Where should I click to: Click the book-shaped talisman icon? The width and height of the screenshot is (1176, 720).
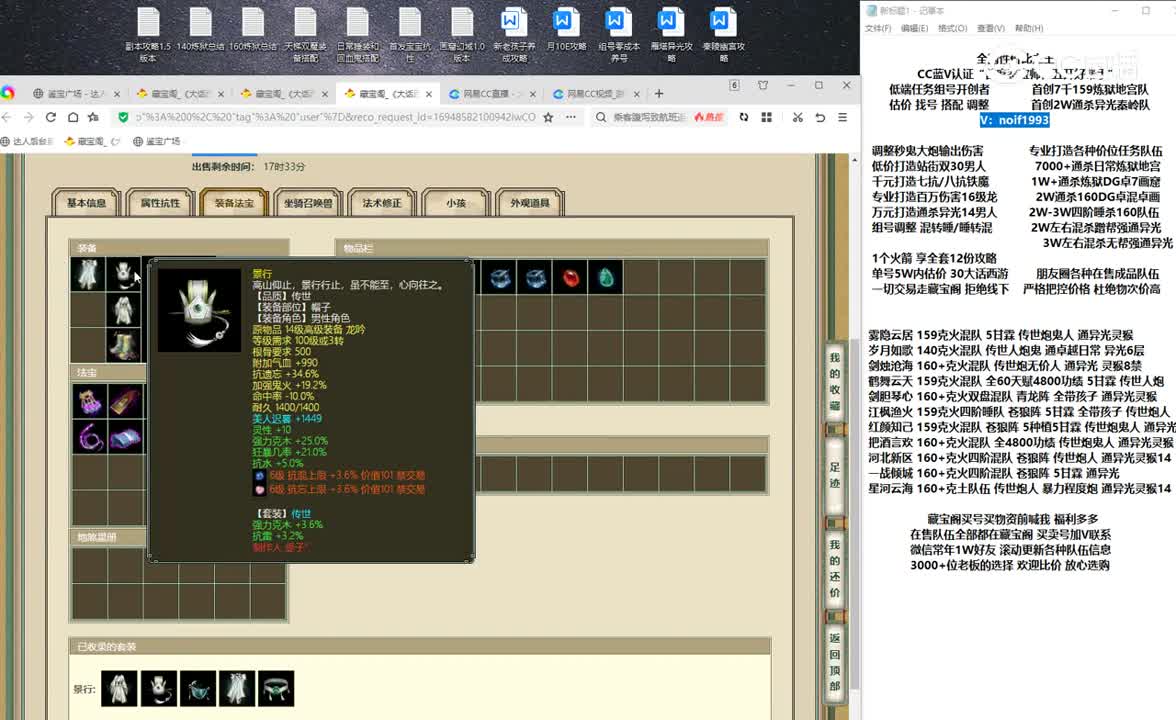(124, 401)
